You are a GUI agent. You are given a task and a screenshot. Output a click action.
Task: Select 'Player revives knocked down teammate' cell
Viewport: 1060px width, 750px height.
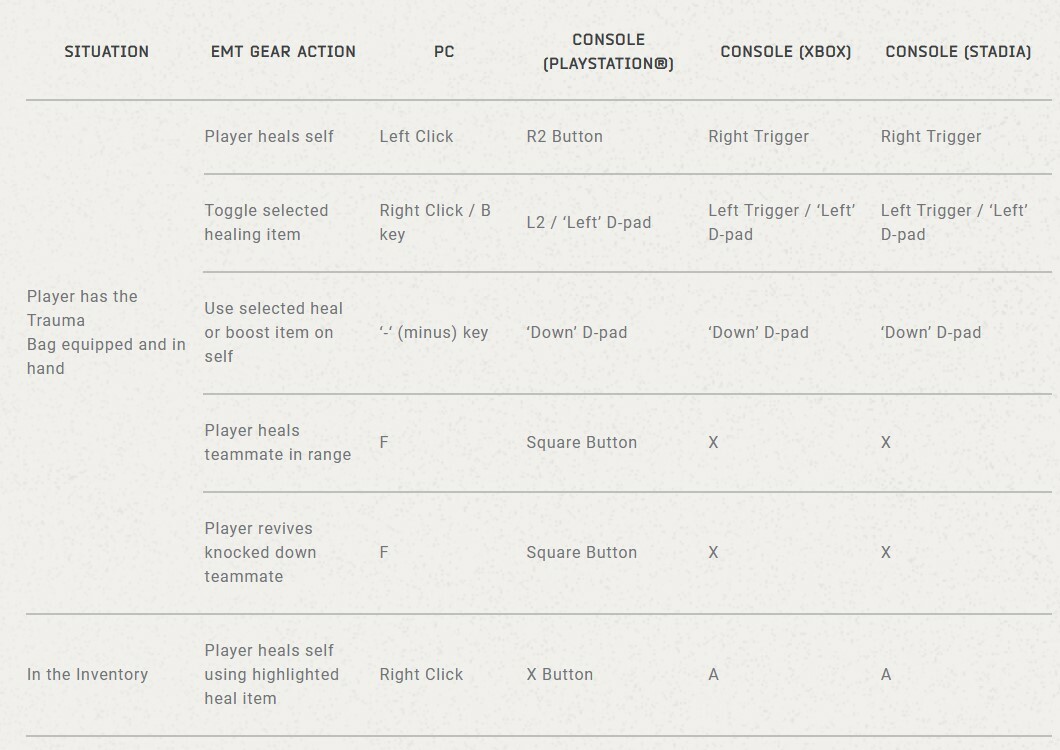(x=260, y=553)
